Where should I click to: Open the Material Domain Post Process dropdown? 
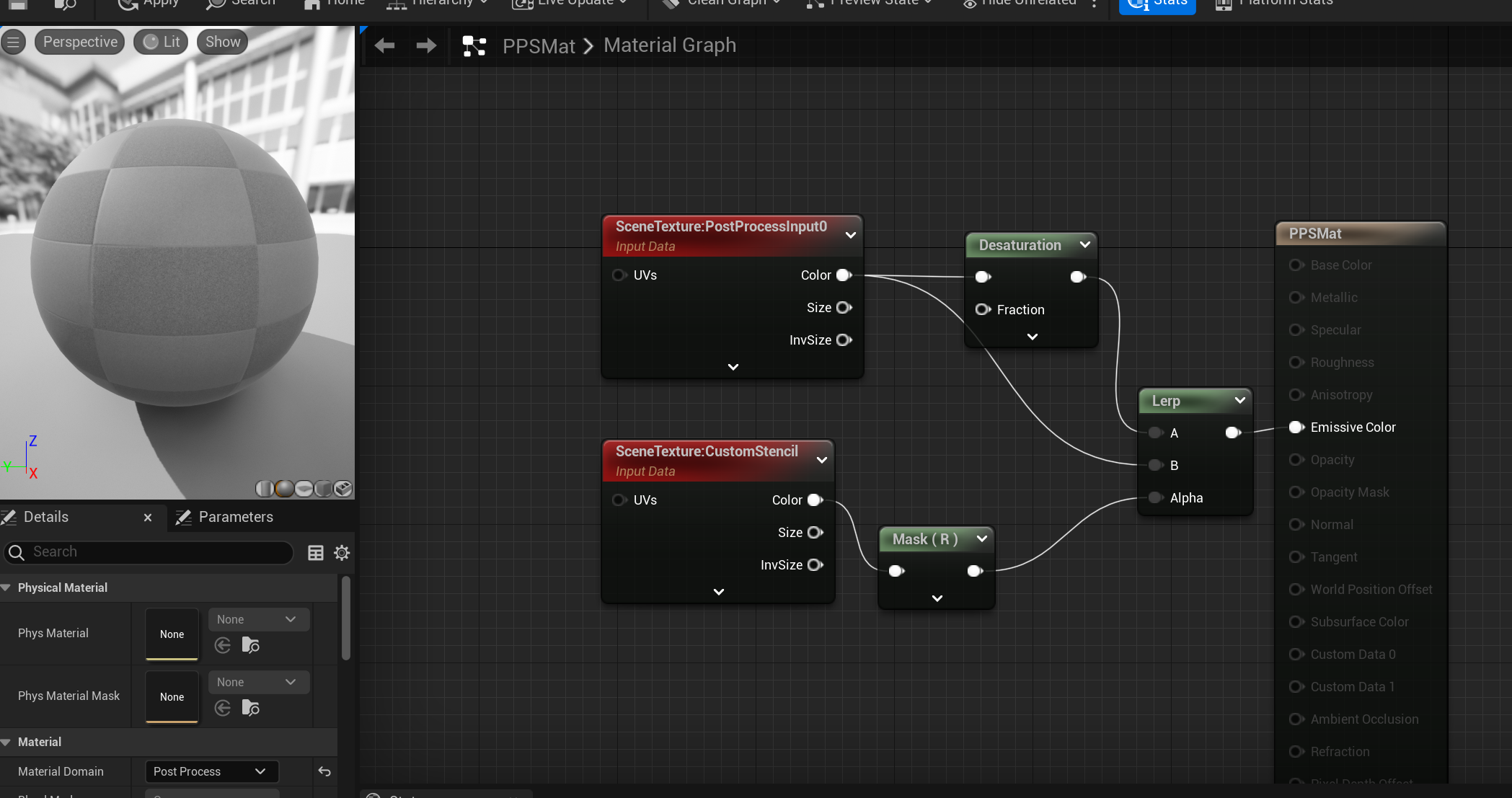pos(210,771)
